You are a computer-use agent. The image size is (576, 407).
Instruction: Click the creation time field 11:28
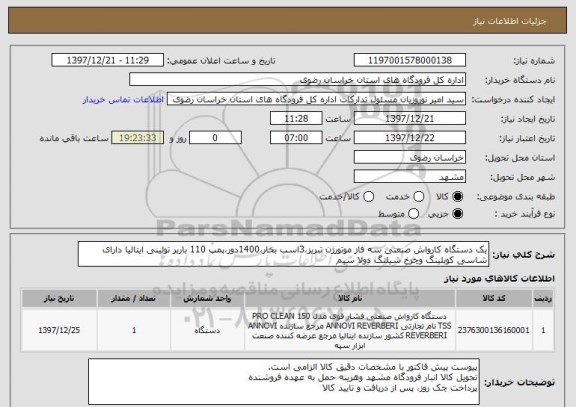296,119
